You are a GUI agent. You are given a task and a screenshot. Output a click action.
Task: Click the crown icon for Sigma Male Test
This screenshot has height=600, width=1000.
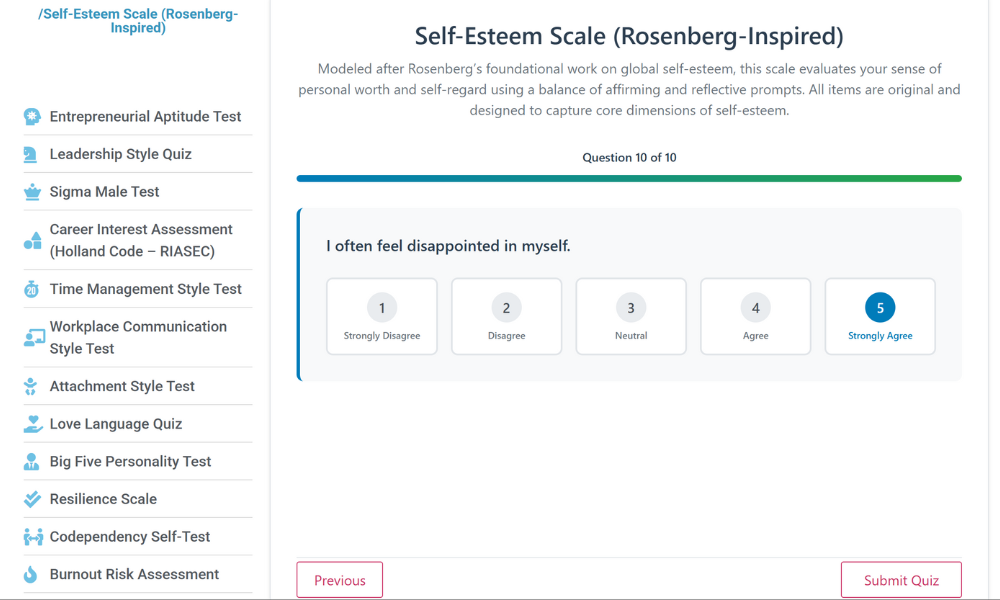31,191
